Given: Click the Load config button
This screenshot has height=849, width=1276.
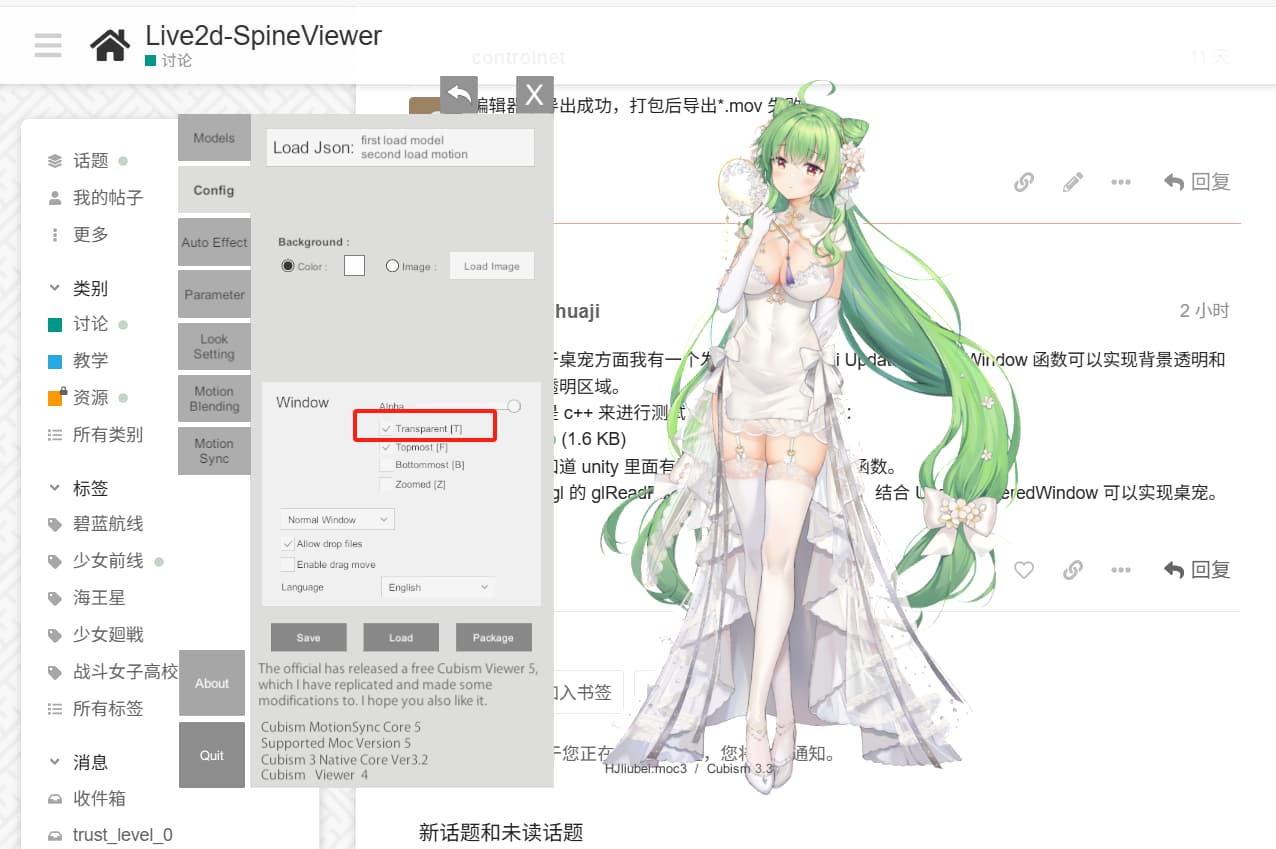Looking at the screenshot, I should point(401,638).
